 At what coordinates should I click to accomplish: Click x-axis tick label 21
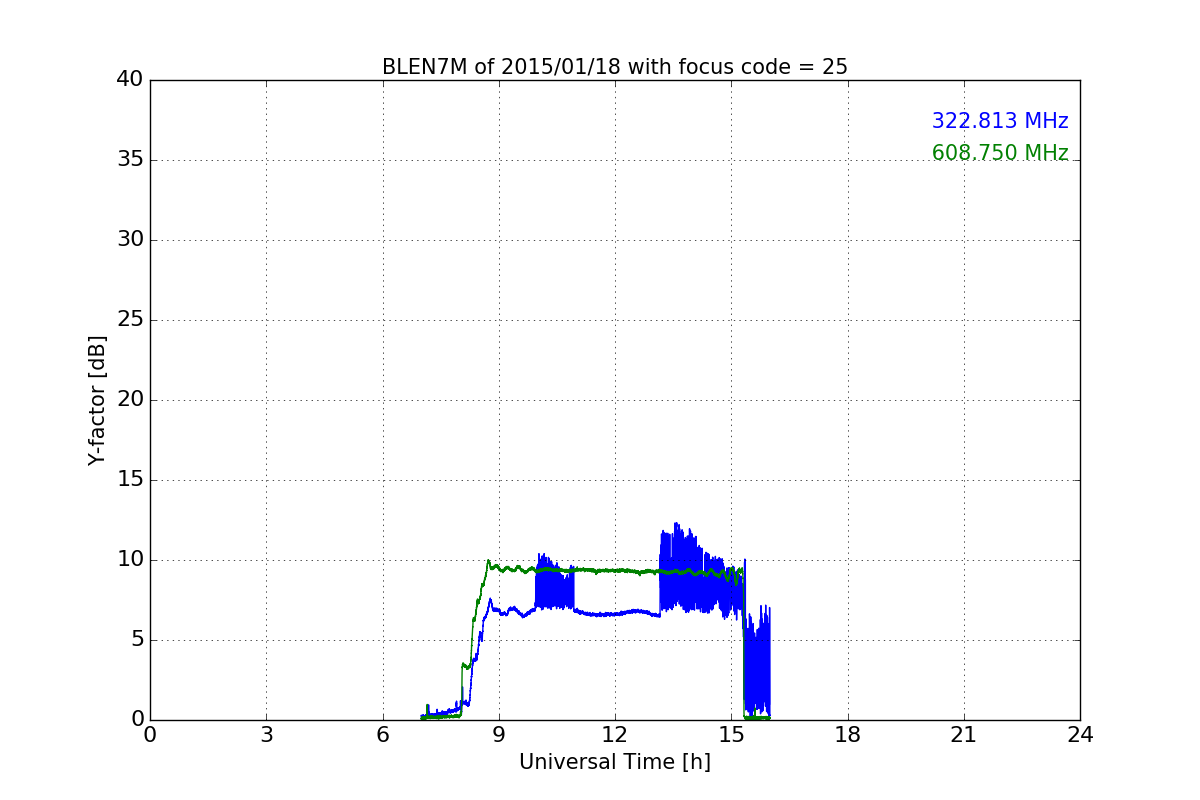coord(964,735)
